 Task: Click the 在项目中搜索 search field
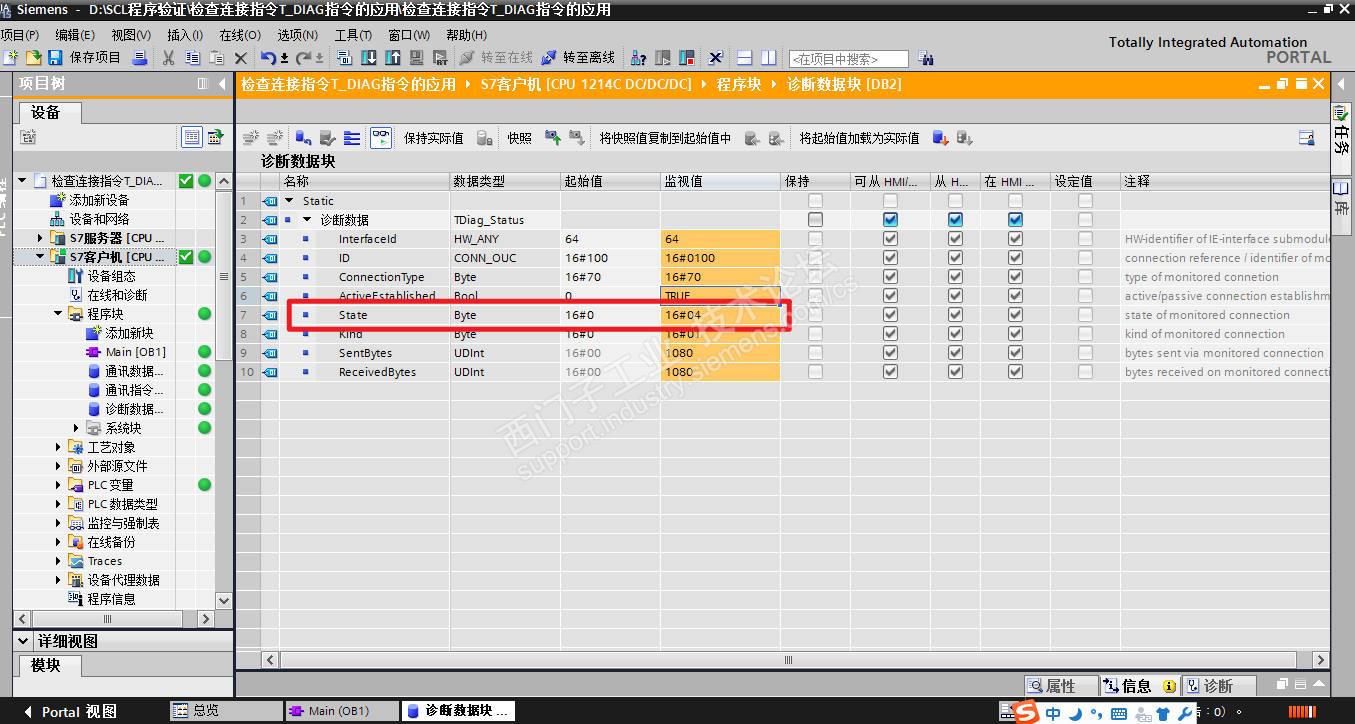(848, 59)
